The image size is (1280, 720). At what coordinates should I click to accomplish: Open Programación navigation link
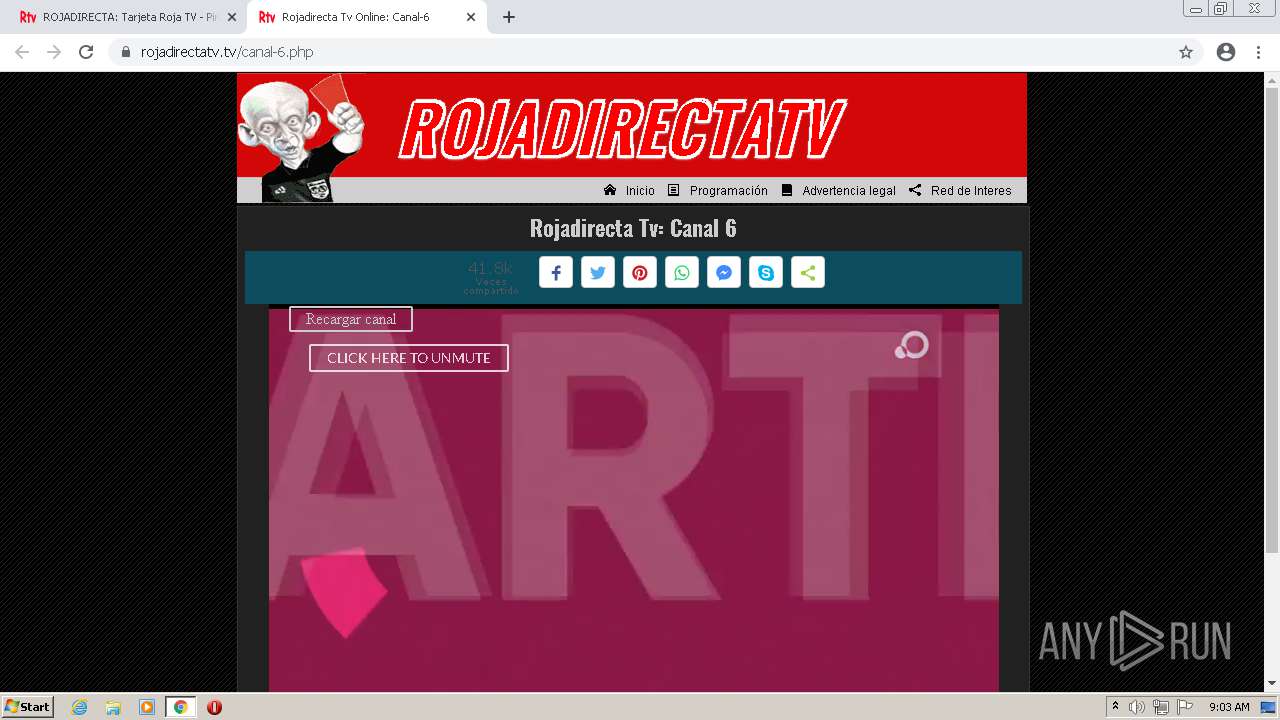(x=729, y=191)
